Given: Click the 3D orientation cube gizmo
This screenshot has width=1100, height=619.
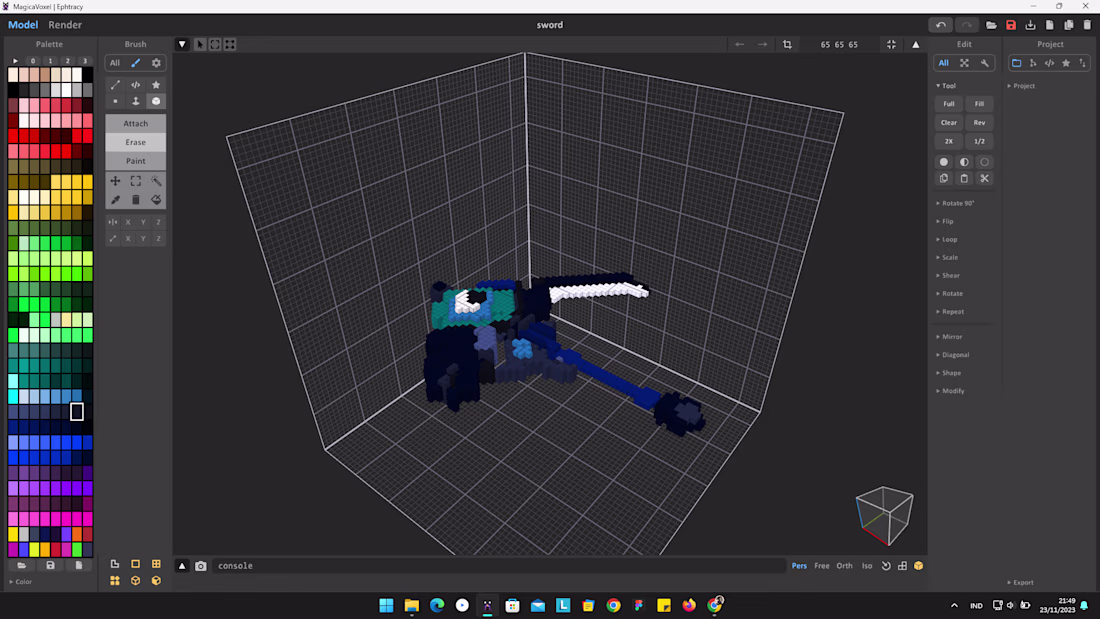Looking at the screenshot, I should (x=884, y=516).
